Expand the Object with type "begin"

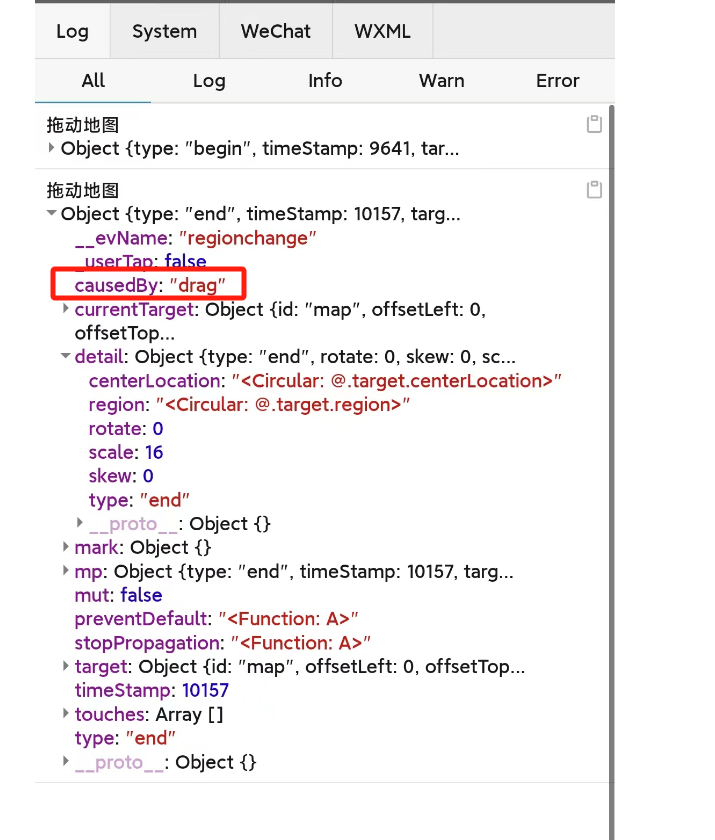coord(51,147)
